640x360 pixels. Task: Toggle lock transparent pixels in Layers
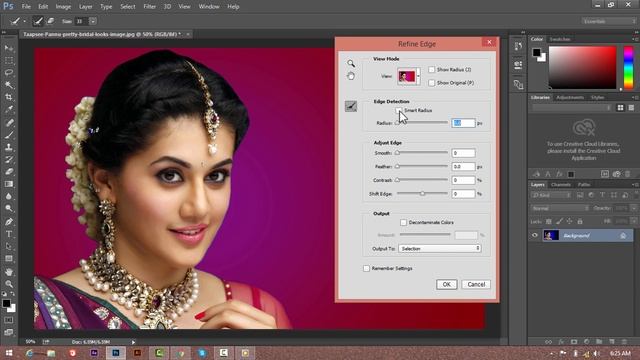point(549,221)
